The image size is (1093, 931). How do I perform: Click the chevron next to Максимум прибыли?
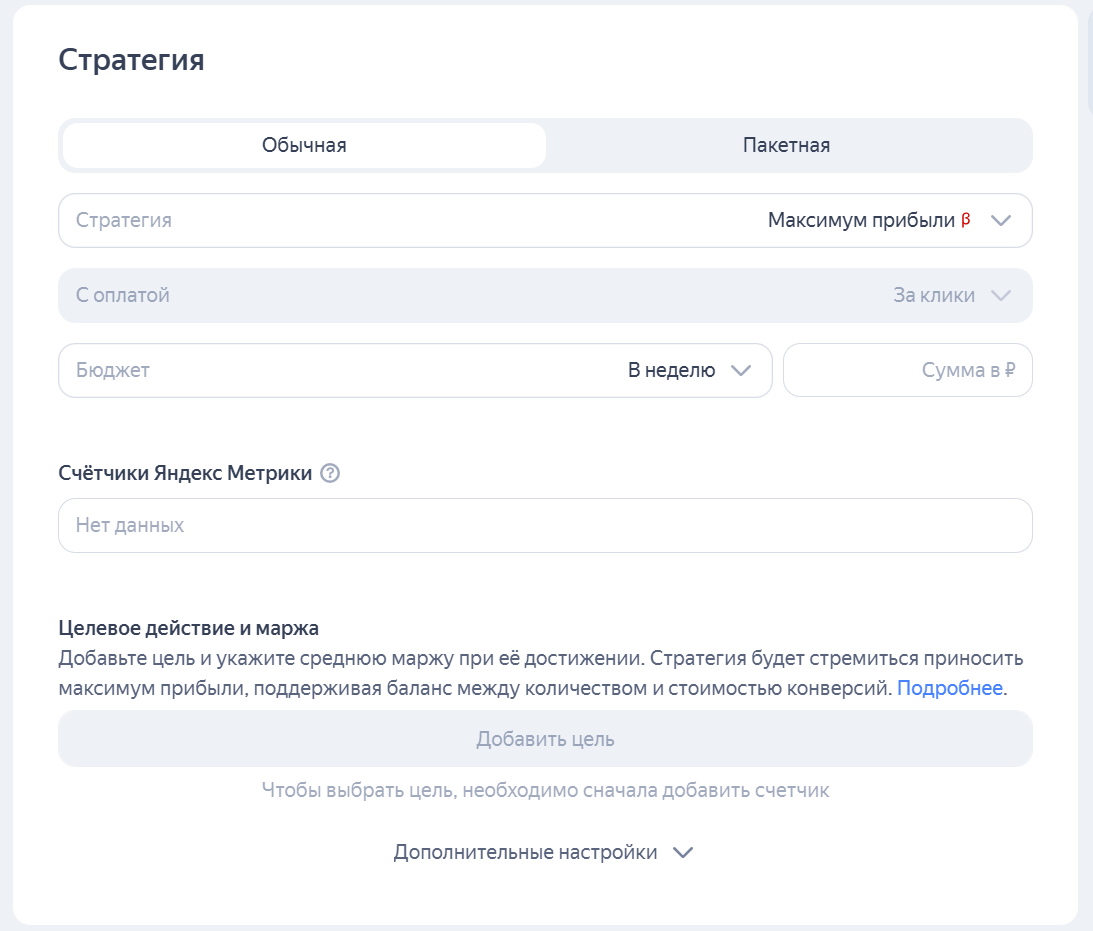click(x=999, y=220)
